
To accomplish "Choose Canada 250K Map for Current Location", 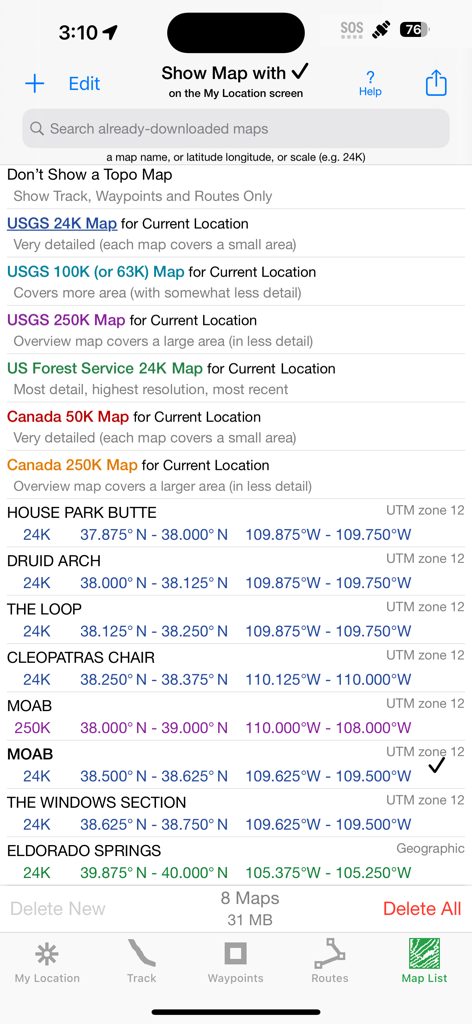I will tap(236, 475).
